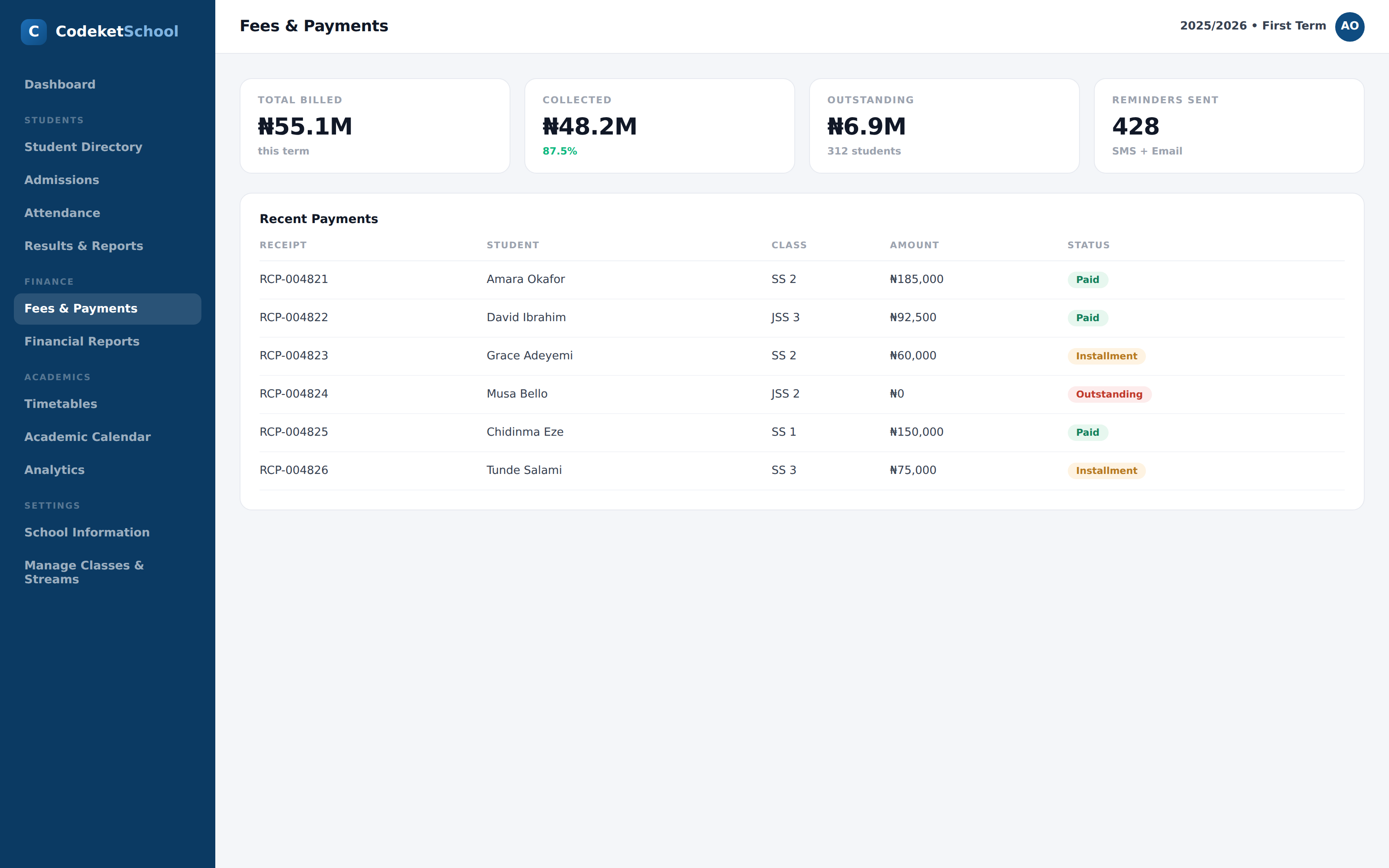This screenshot has width=1389, height=868.
Task: Click receipt RCP-004826
Action: (x=294, y=470)
